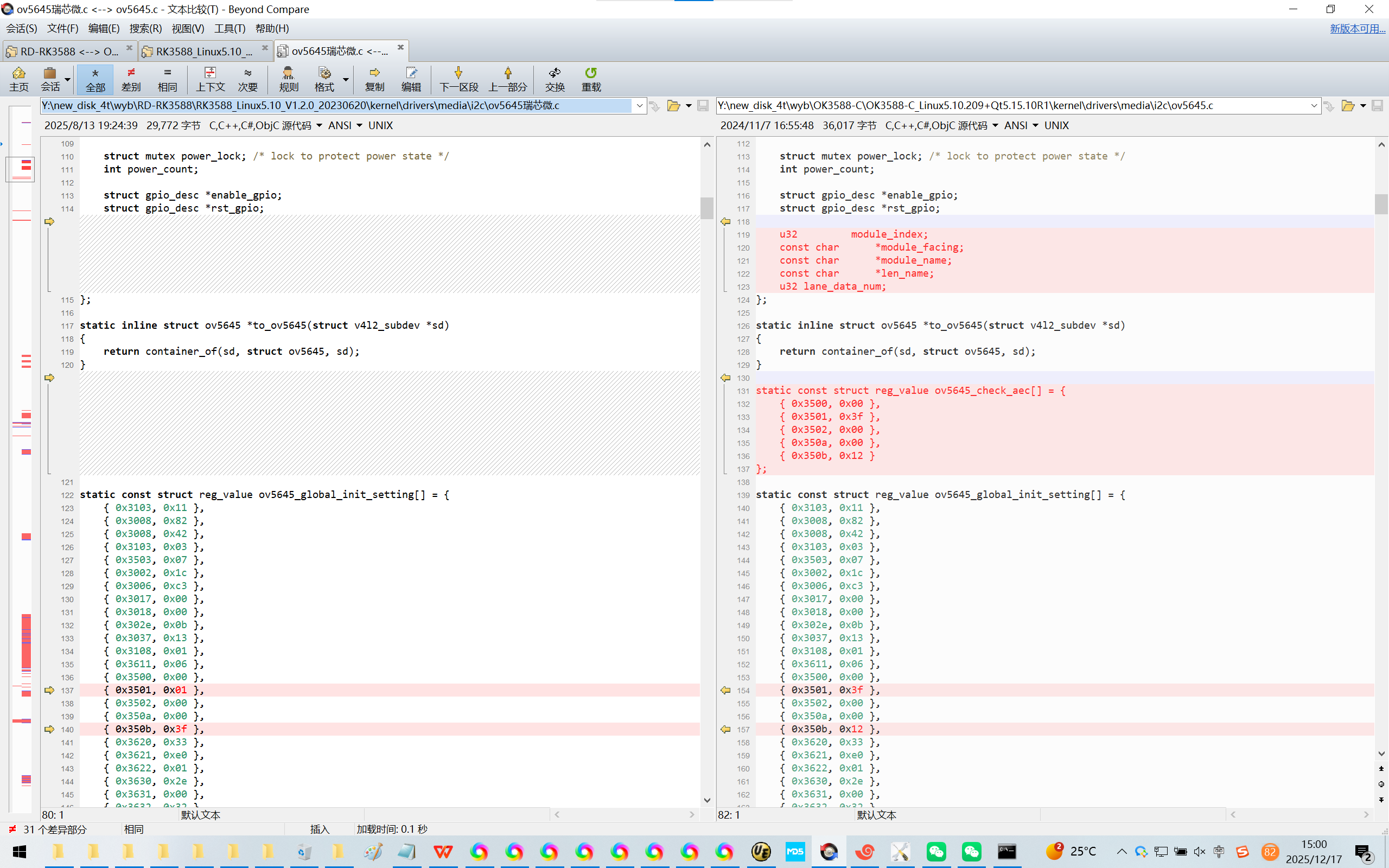Click the left pane vertical scrollbar thumb
This screenshot has width=1389, height=868.
coord(706,207)
